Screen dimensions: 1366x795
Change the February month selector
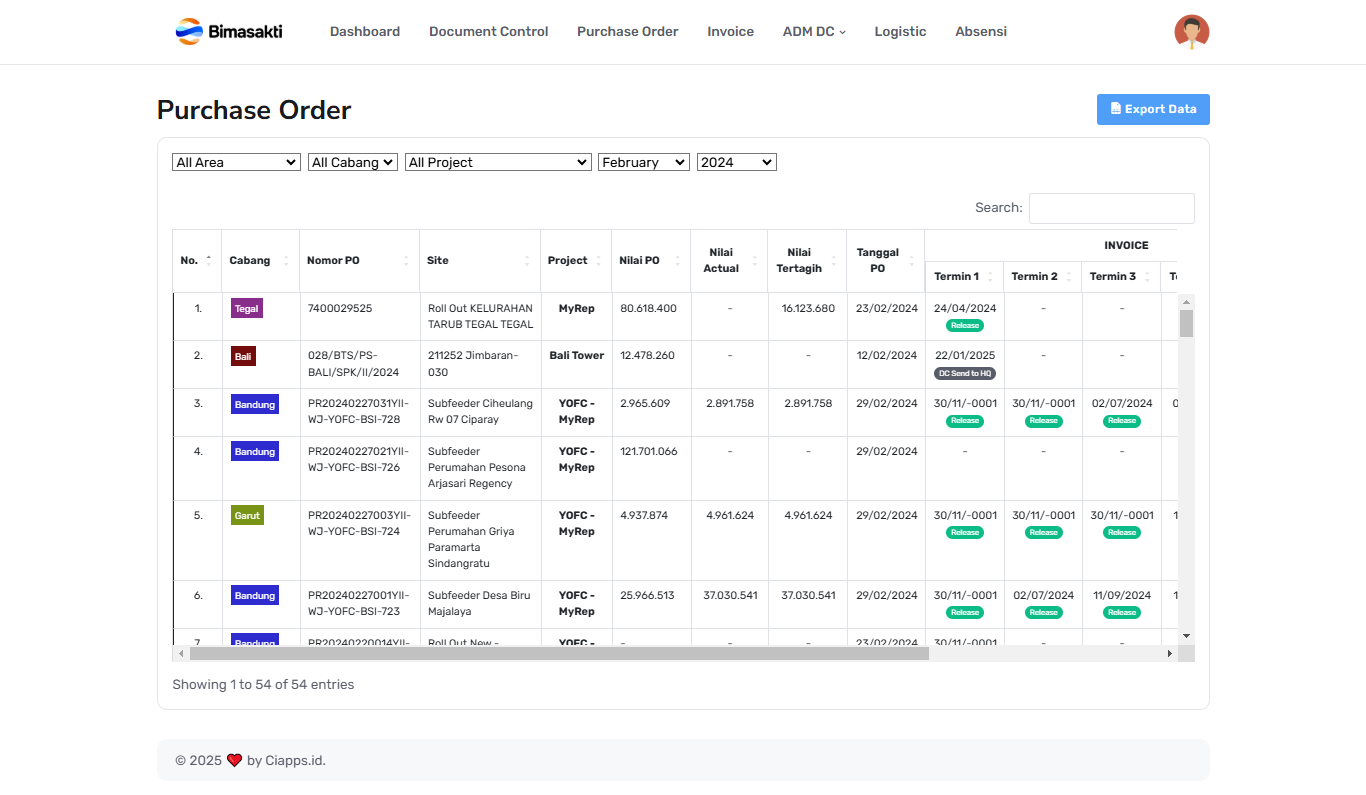(x=643, y=162)
